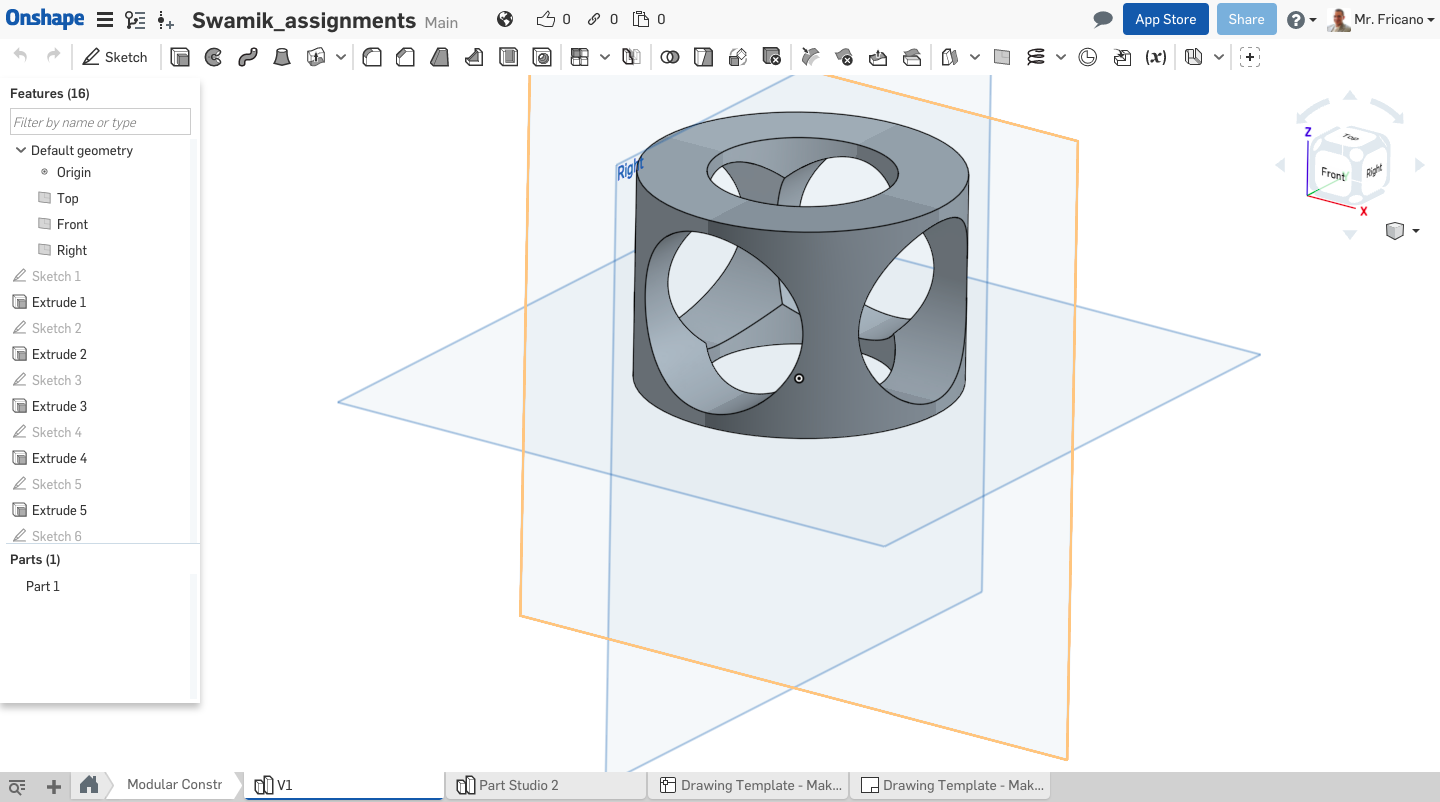Click the Onshape logo
The width and height of the screenshot is (1440, 802).
(45, 19)
